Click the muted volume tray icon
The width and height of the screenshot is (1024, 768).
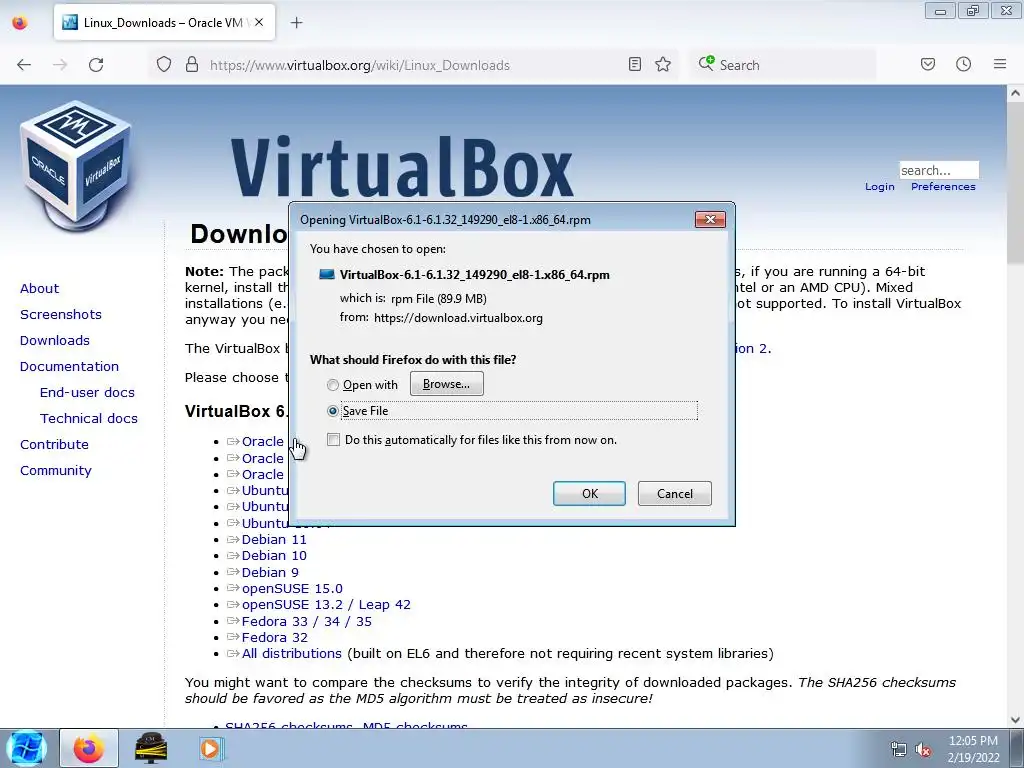923,750
